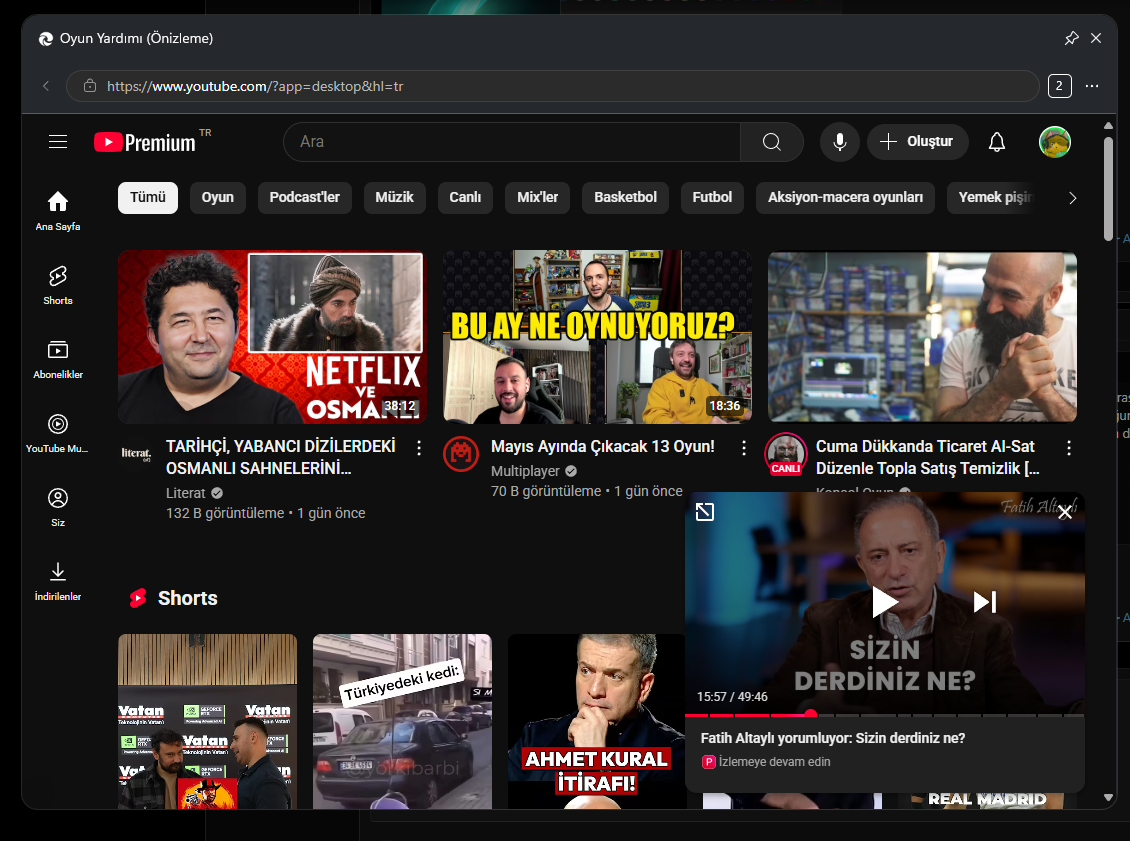Click the search magnifier button

(x=771, y=142)
